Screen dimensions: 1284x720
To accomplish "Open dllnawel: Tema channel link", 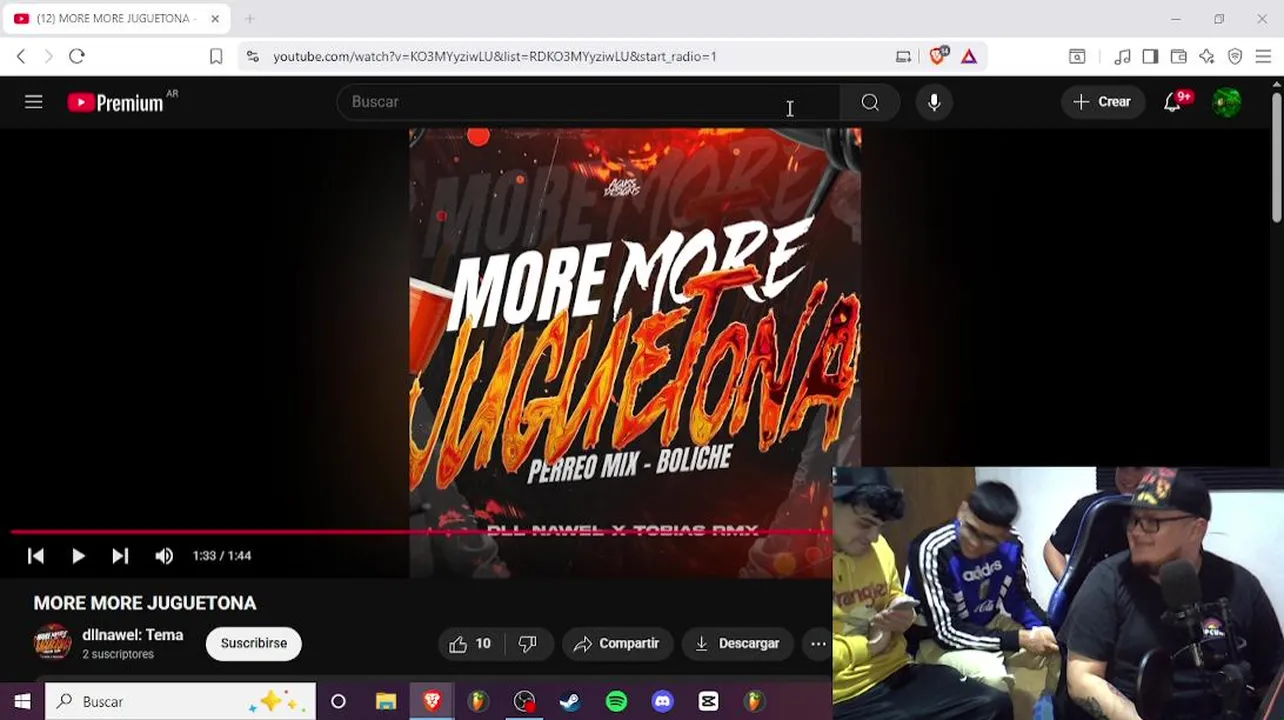I will coord(133,635).
